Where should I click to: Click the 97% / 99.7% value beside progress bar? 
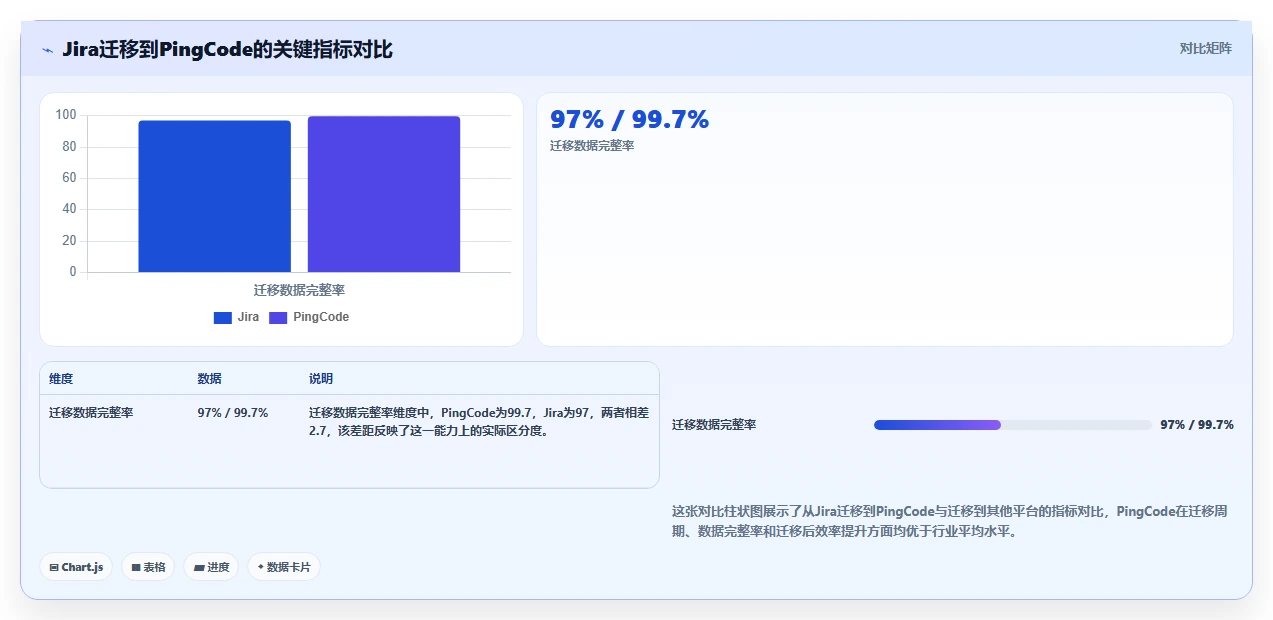[x=1197, y=425]
